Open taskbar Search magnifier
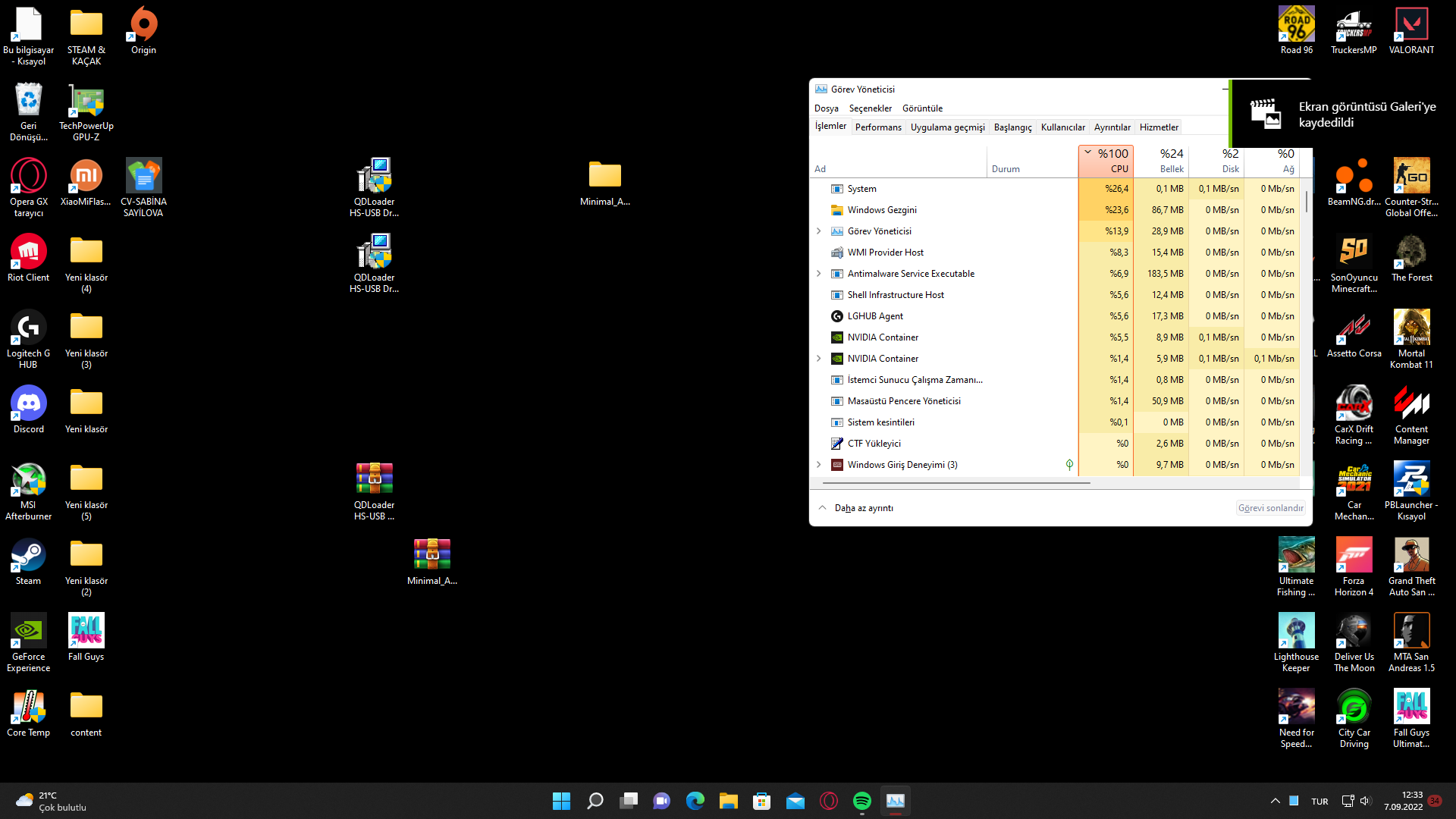 tap(595, 801)
